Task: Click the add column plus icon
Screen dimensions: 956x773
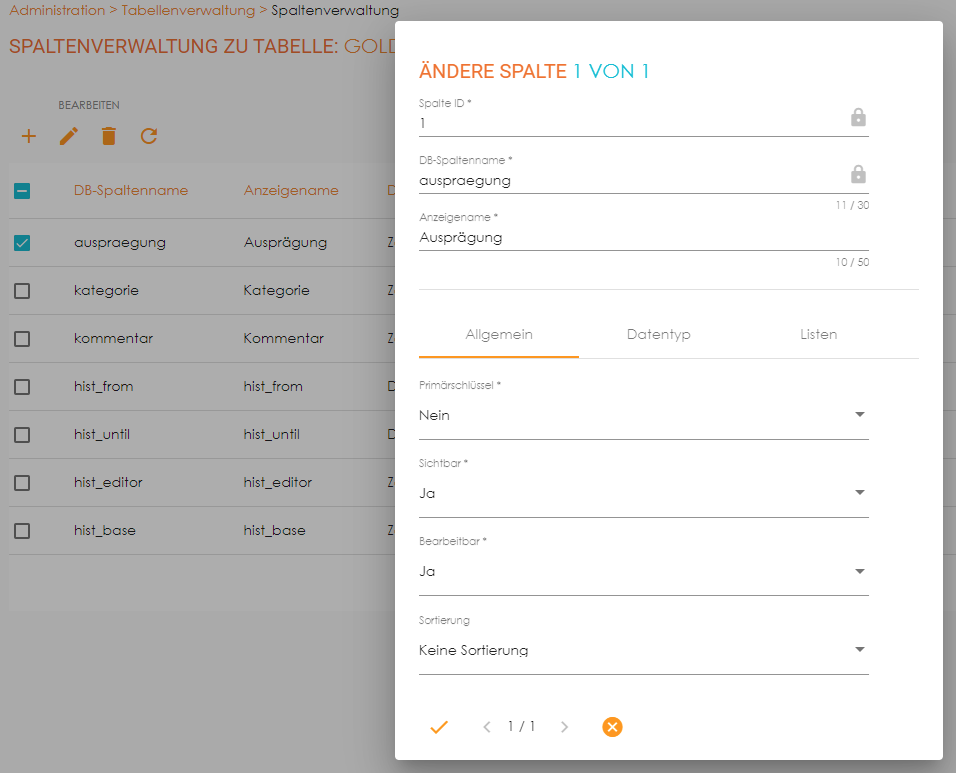Action: click(x=29, y=136)
